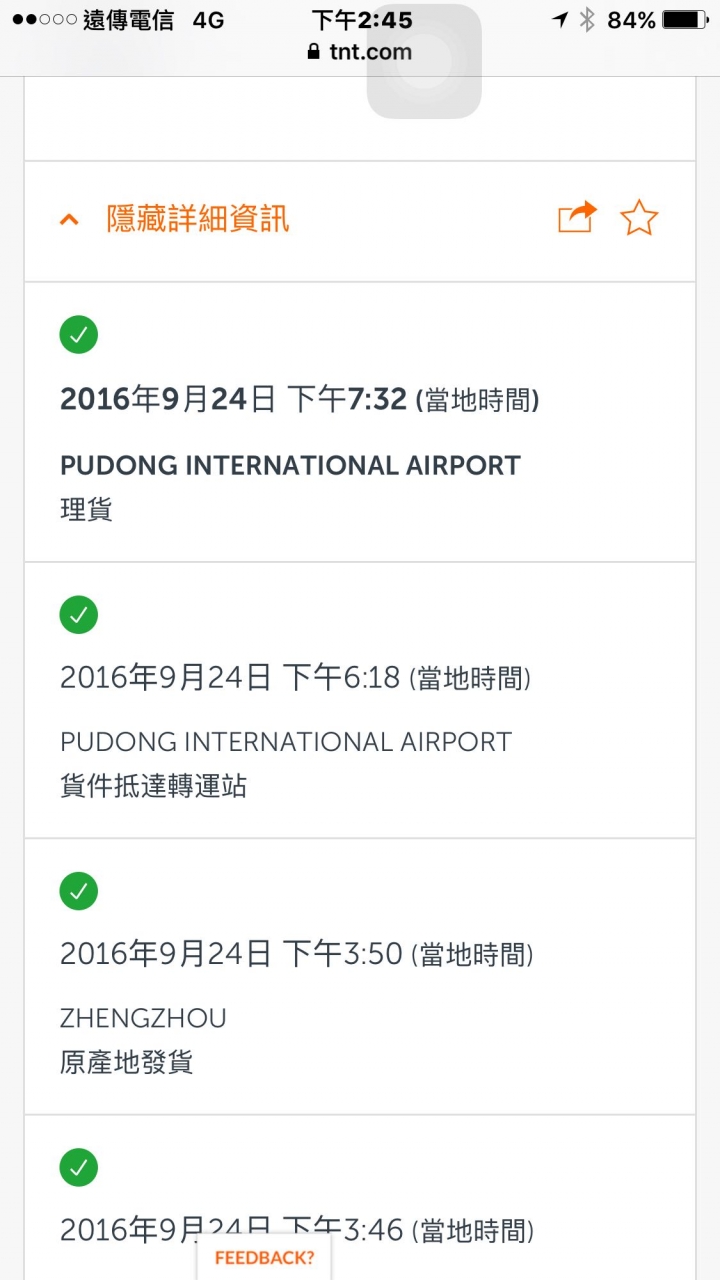
Task: Tap the green checkmark for 下午7:32 event
Action: 79,334
